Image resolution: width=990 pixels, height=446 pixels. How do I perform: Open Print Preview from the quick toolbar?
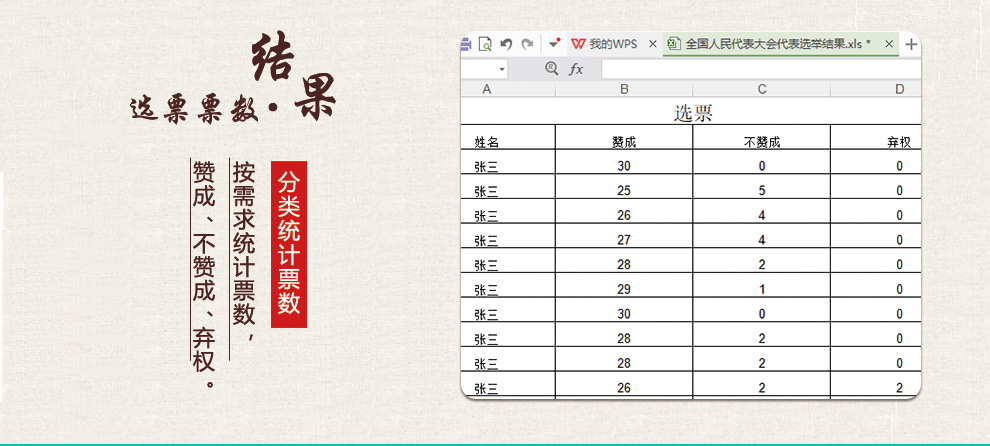(x=485, y=44)
